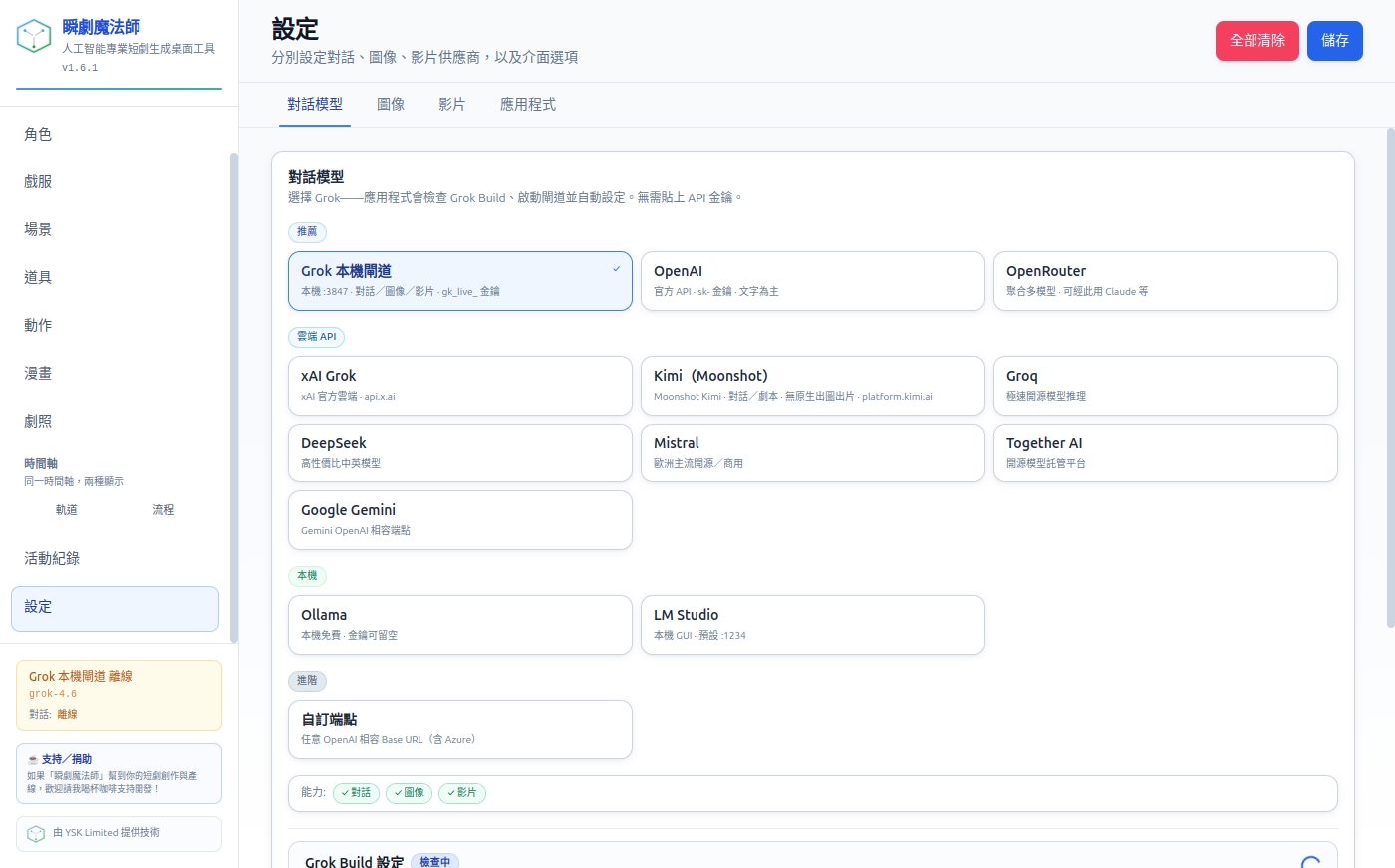Choose the Groq provider card
1395x868 pixels.
tap(1166, 386)
